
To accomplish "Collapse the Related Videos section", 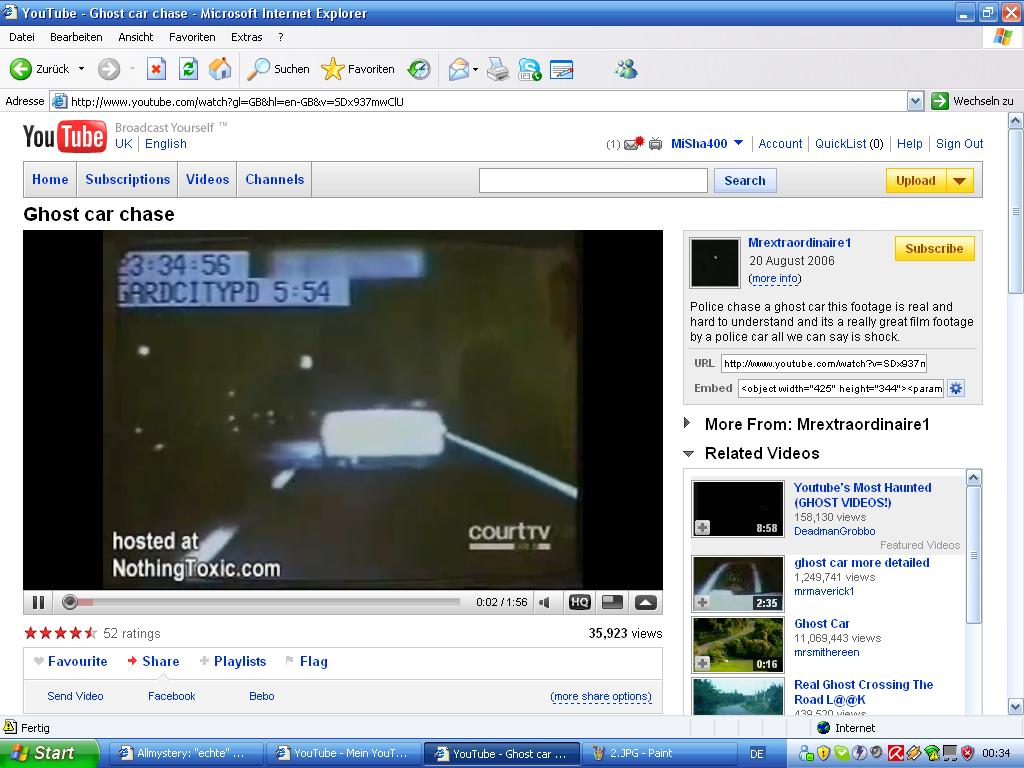I will pos(688,453).
